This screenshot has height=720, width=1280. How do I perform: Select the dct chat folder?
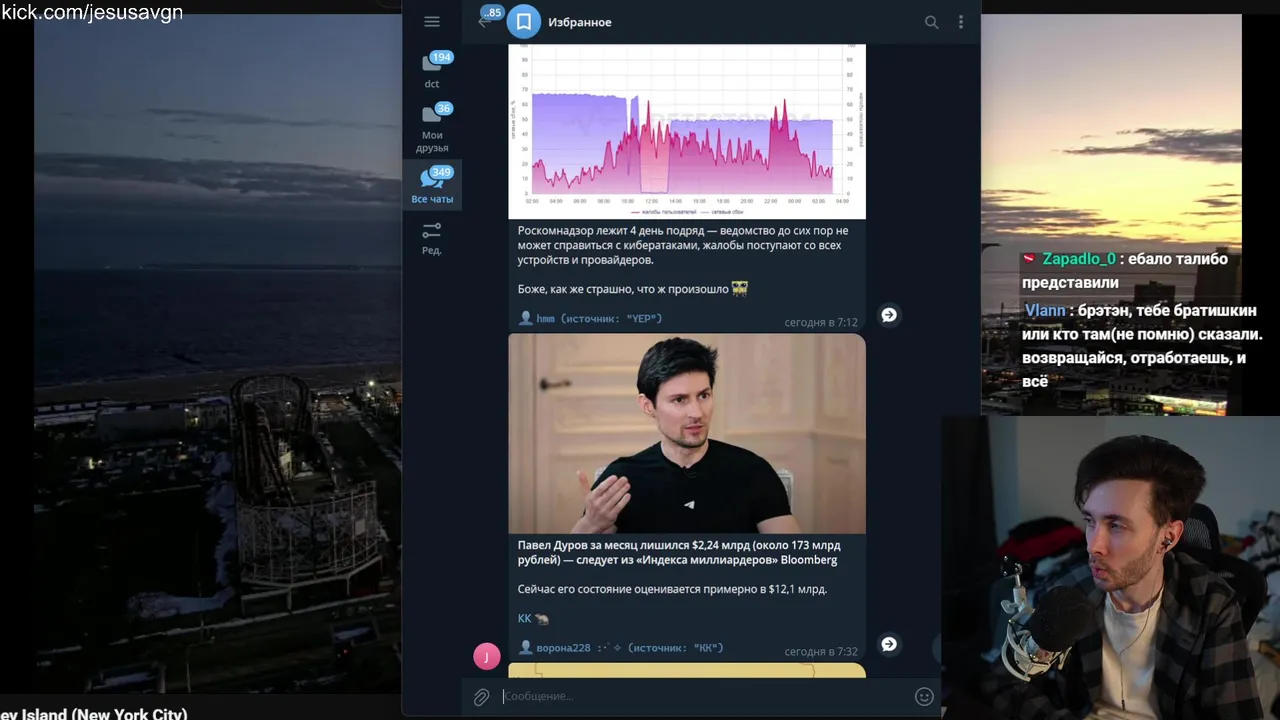click(432, 70)
